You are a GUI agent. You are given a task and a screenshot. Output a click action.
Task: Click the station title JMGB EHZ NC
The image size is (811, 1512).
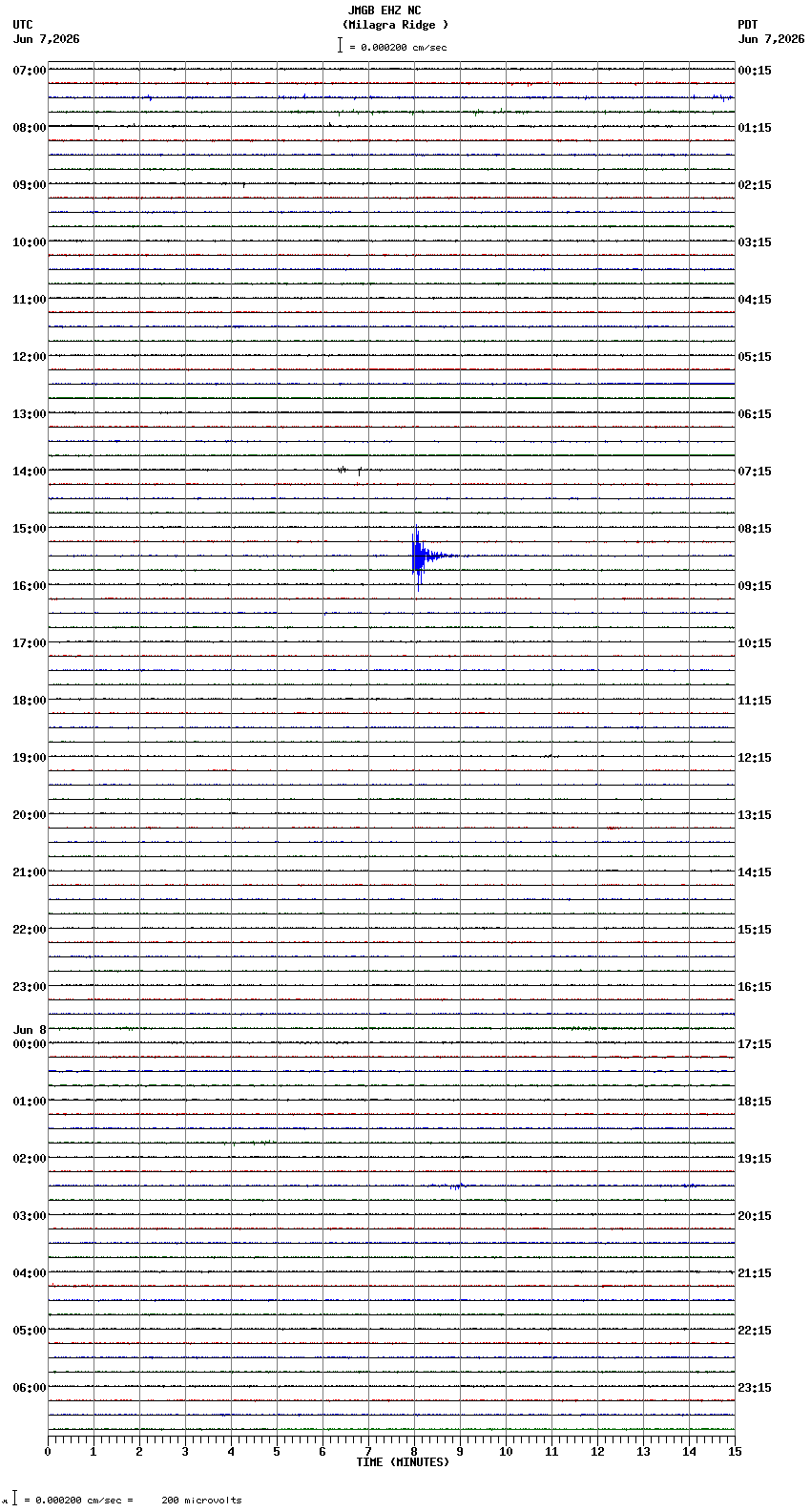pos(385,10)
